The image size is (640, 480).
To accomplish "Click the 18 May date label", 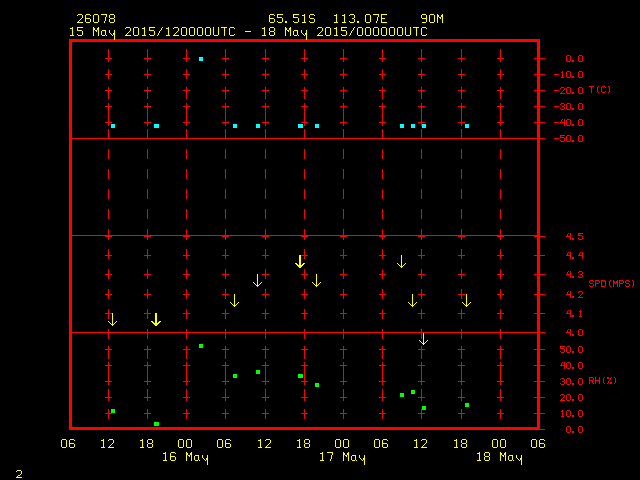I will point(498,458).
